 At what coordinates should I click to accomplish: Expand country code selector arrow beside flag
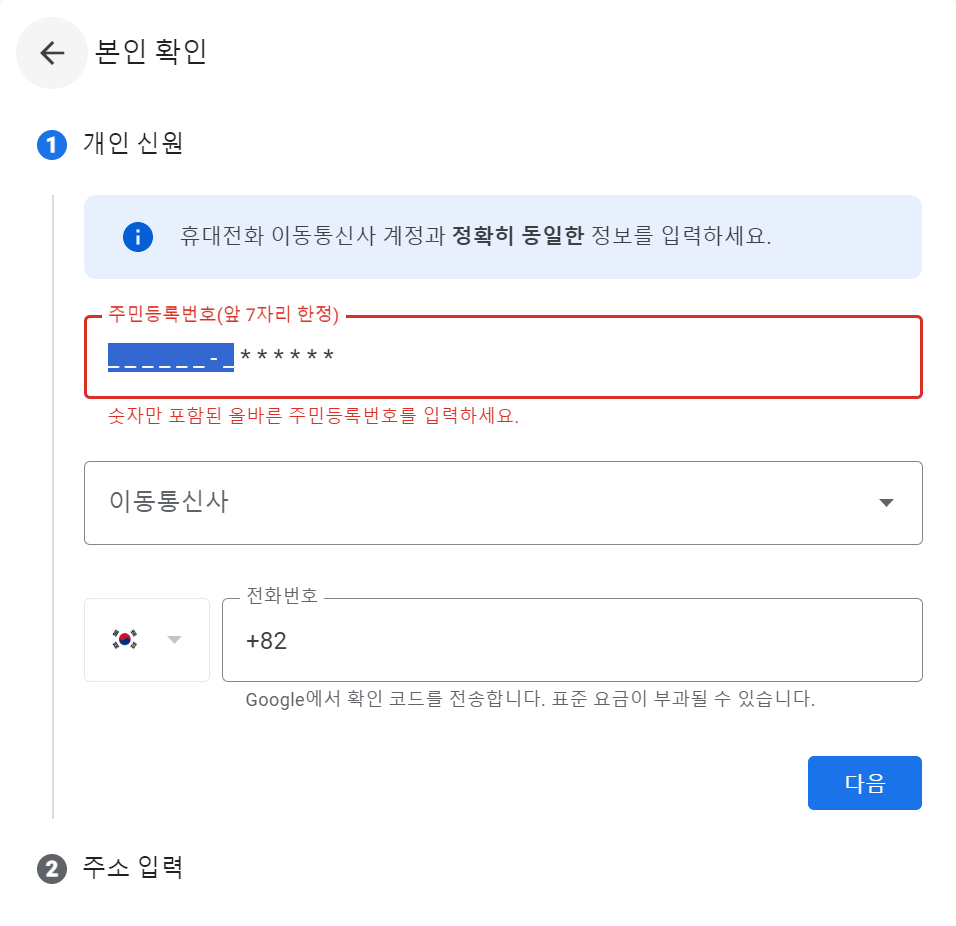coord(174,639)
